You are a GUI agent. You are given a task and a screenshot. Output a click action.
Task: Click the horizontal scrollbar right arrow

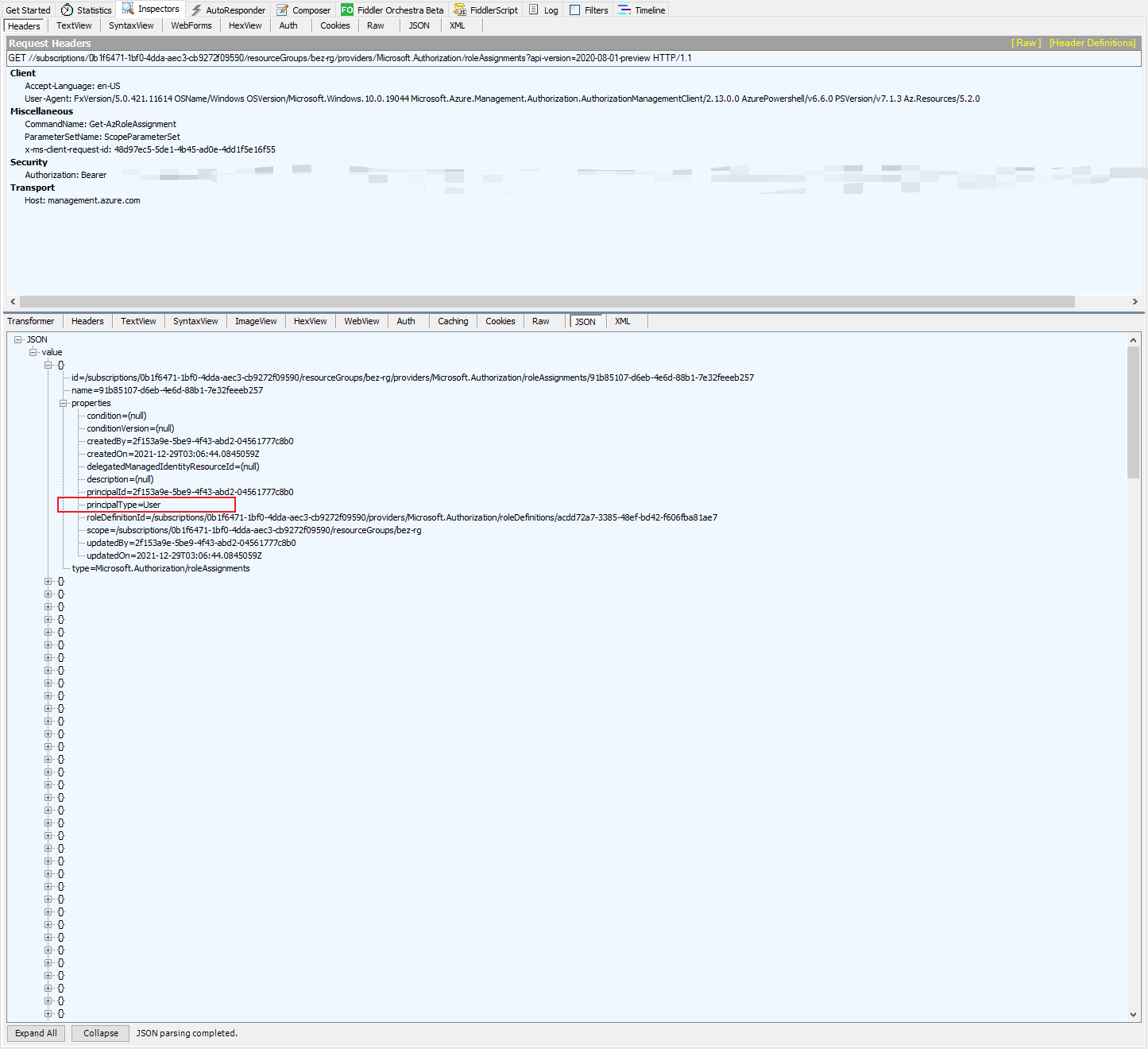(1136, 301)
